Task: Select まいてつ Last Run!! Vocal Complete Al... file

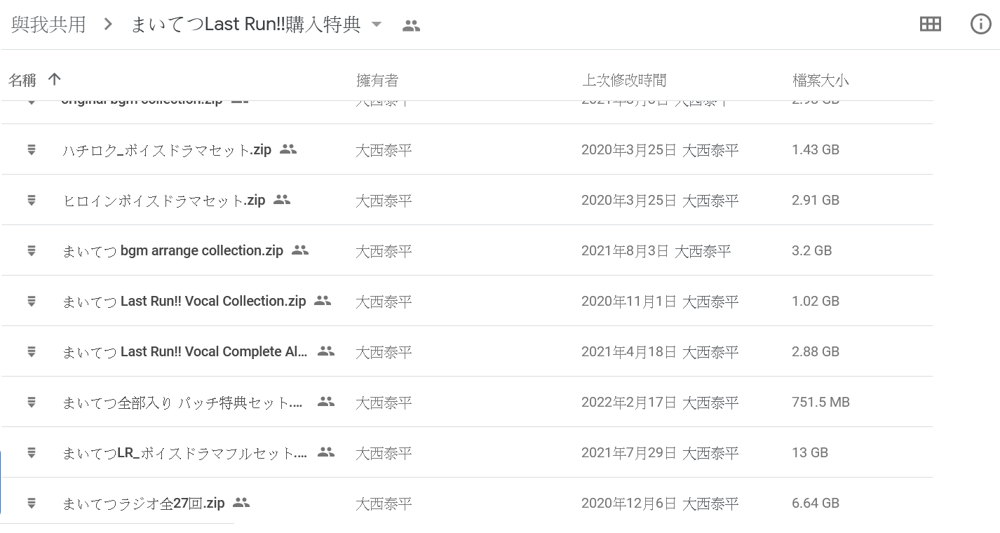Action: click(185, 352)
